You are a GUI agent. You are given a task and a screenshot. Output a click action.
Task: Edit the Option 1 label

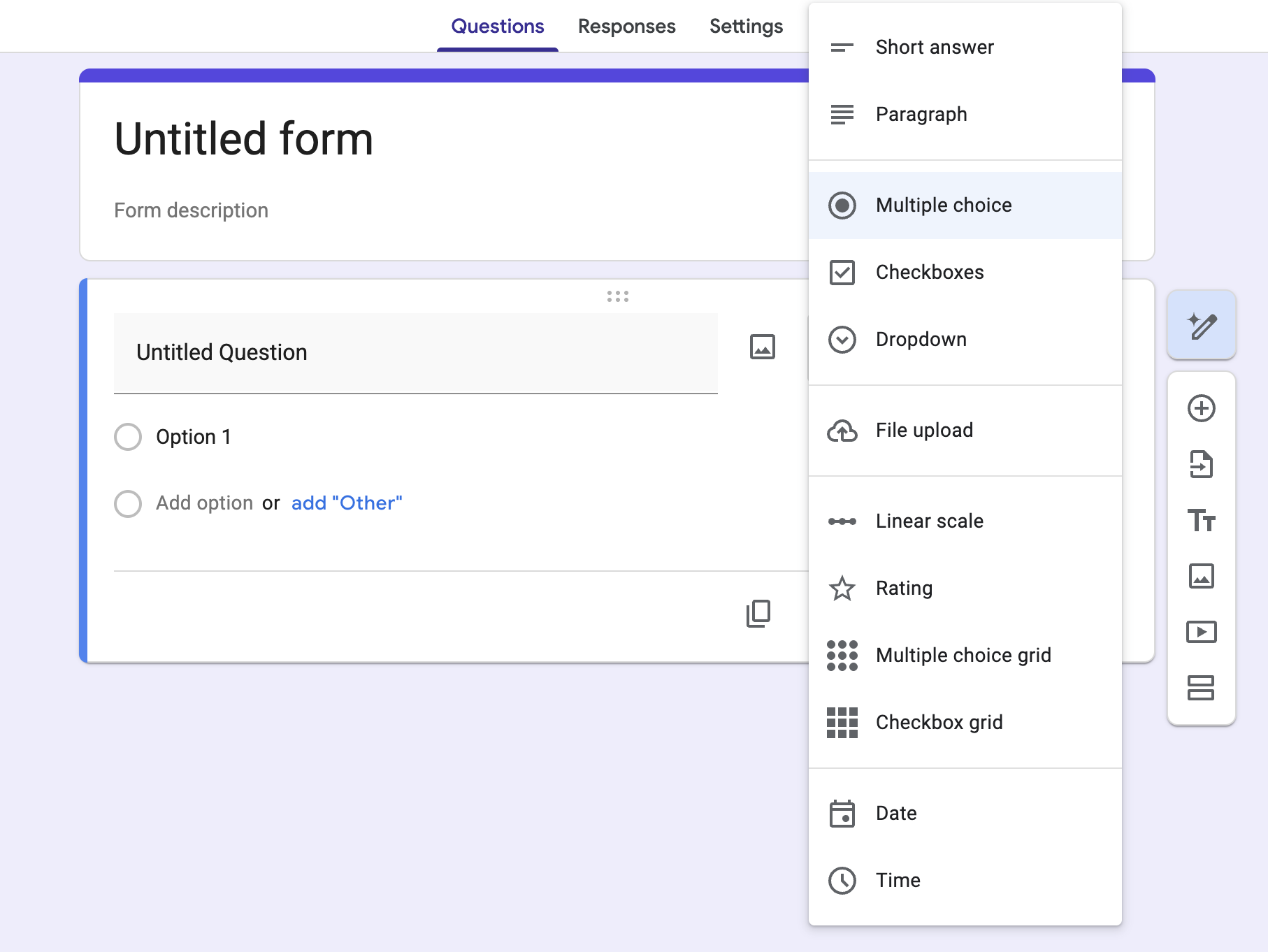[194, 437]
